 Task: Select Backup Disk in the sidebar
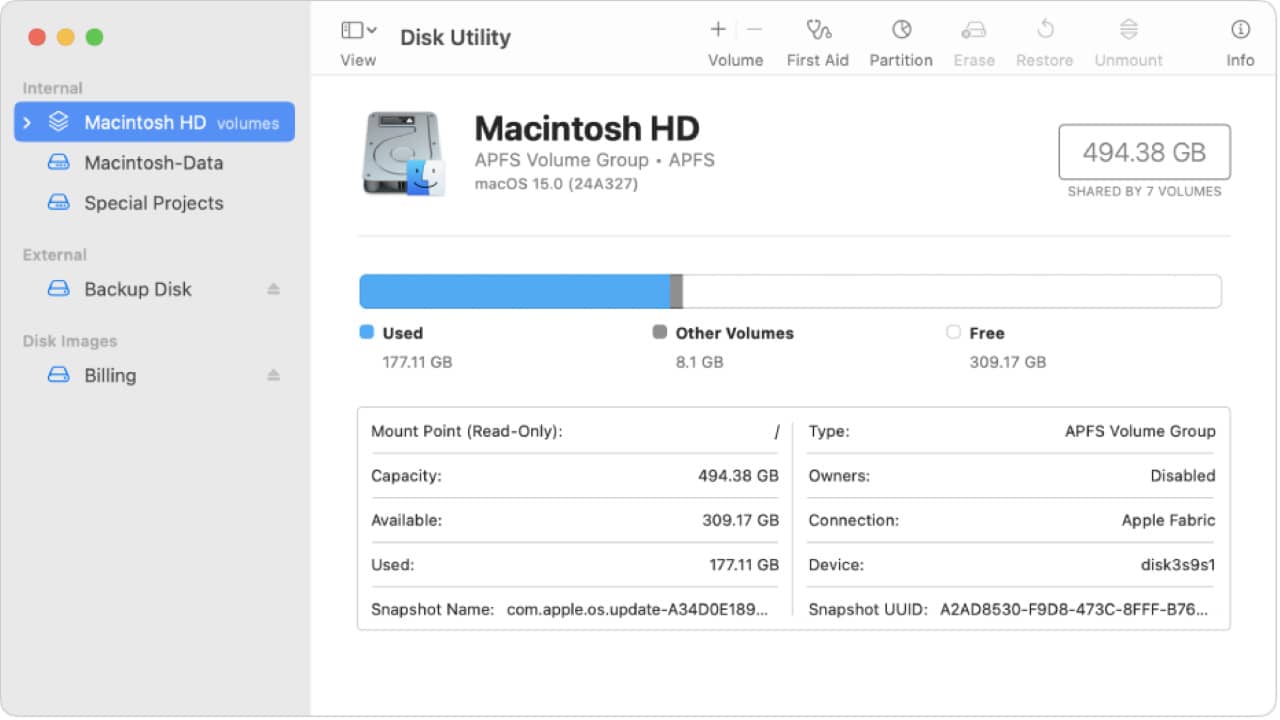[x=137, y=289]
